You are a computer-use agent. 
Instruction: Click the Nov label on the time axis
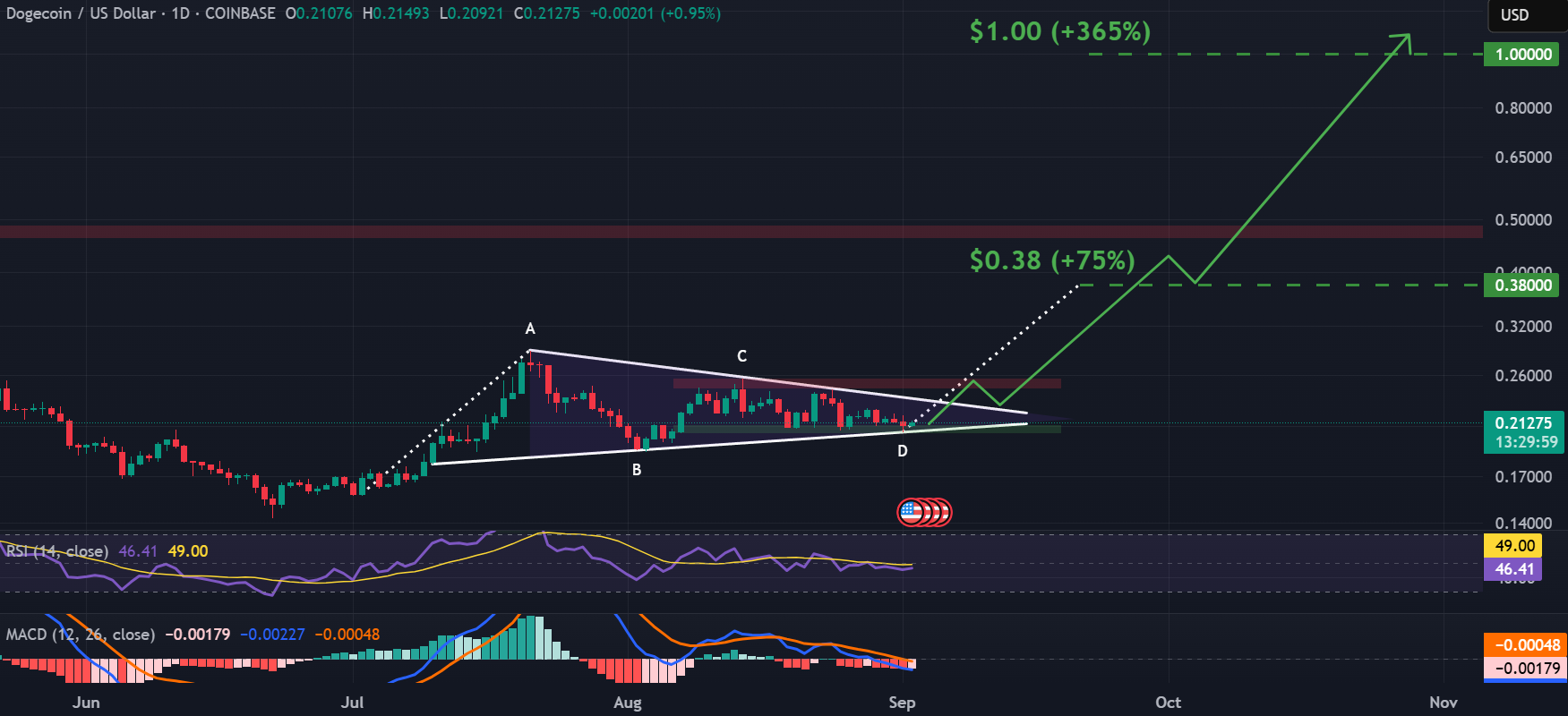coord(1444,703)
